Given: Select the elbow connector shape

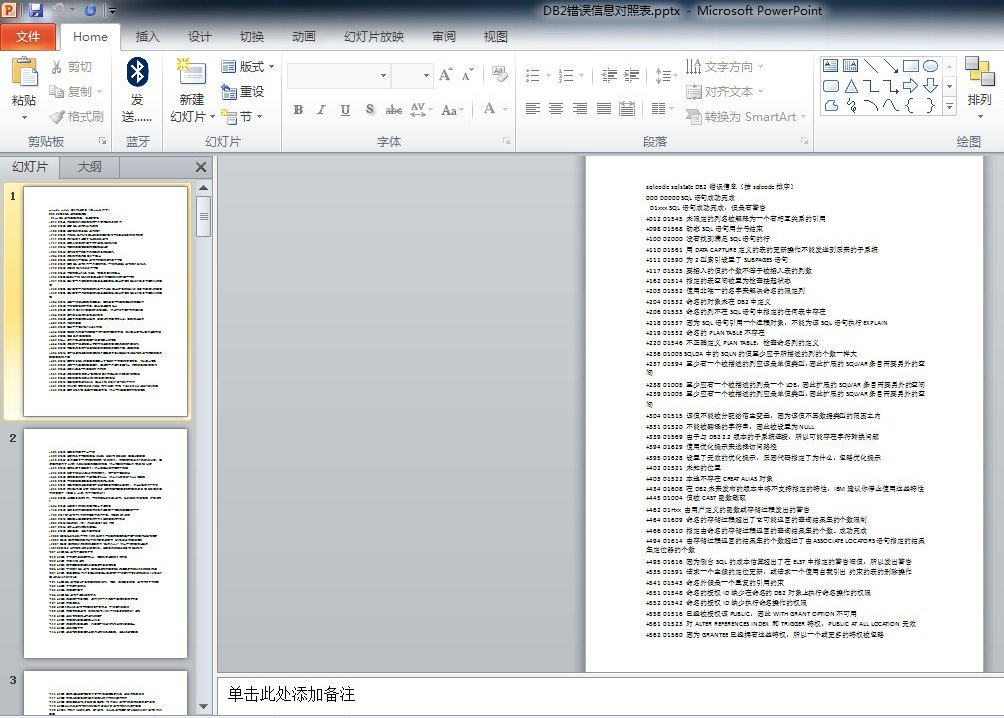Looking at the screenshot, I should (x=870, y=86).
